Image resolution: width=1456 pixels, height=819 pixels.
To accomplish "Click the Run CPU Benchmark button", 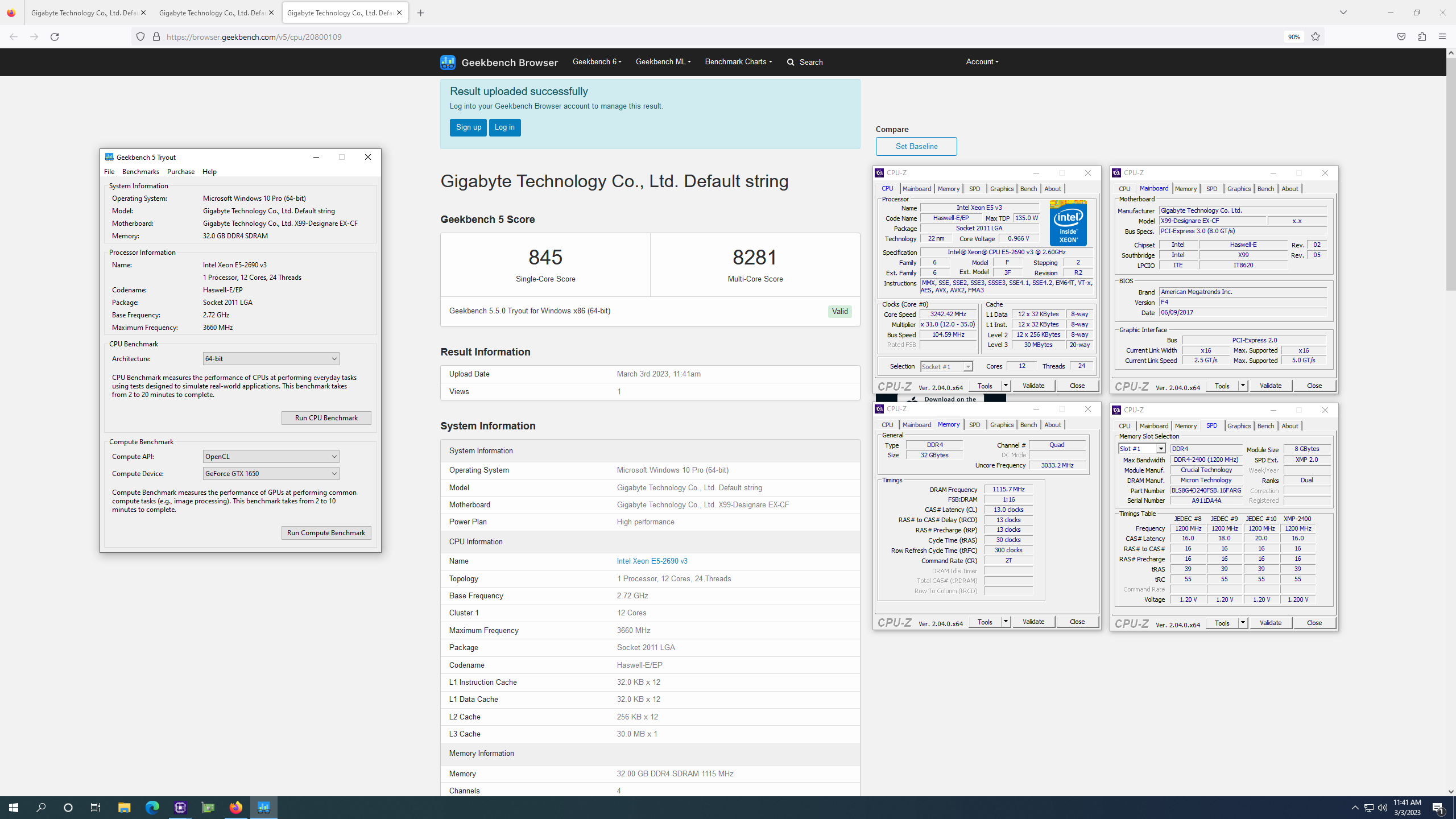I will 326,418.
